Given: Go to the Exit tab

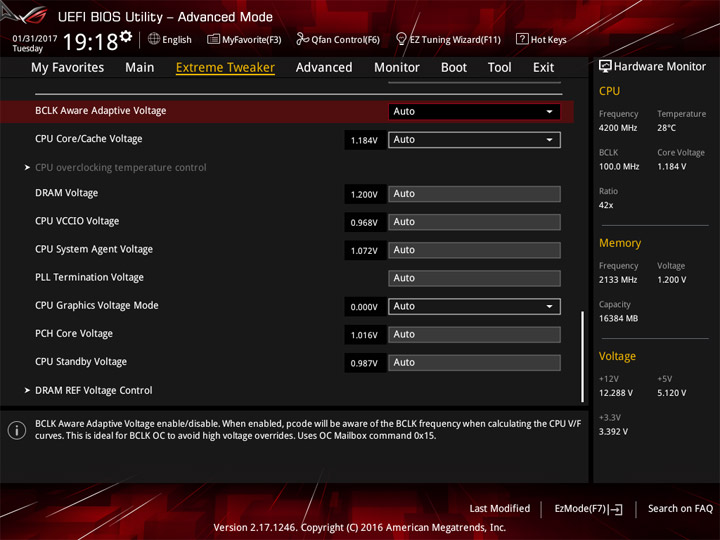Looking at the screenshot, I should (543, 68).
